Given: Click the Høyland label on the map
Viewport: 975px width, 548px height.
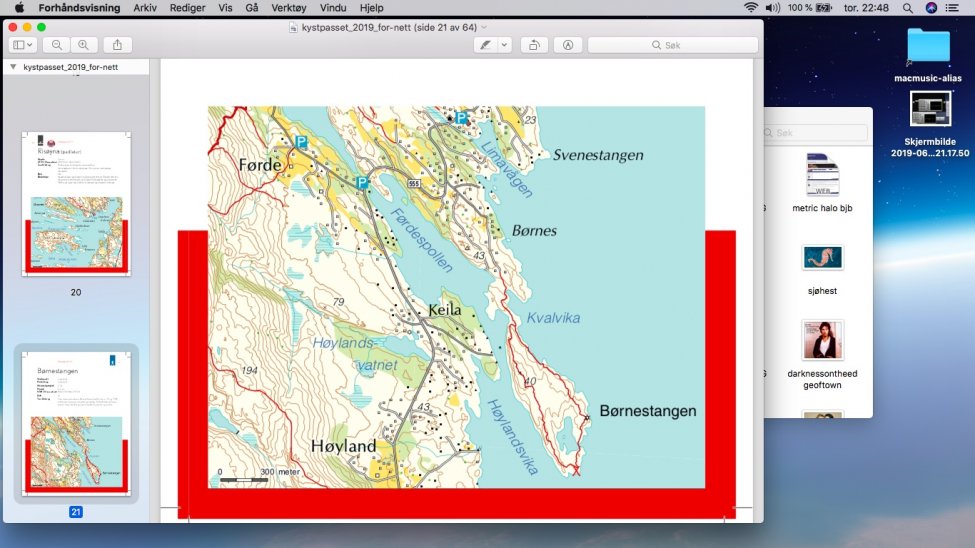Looking at the screenshot, I should coord(343,446).
